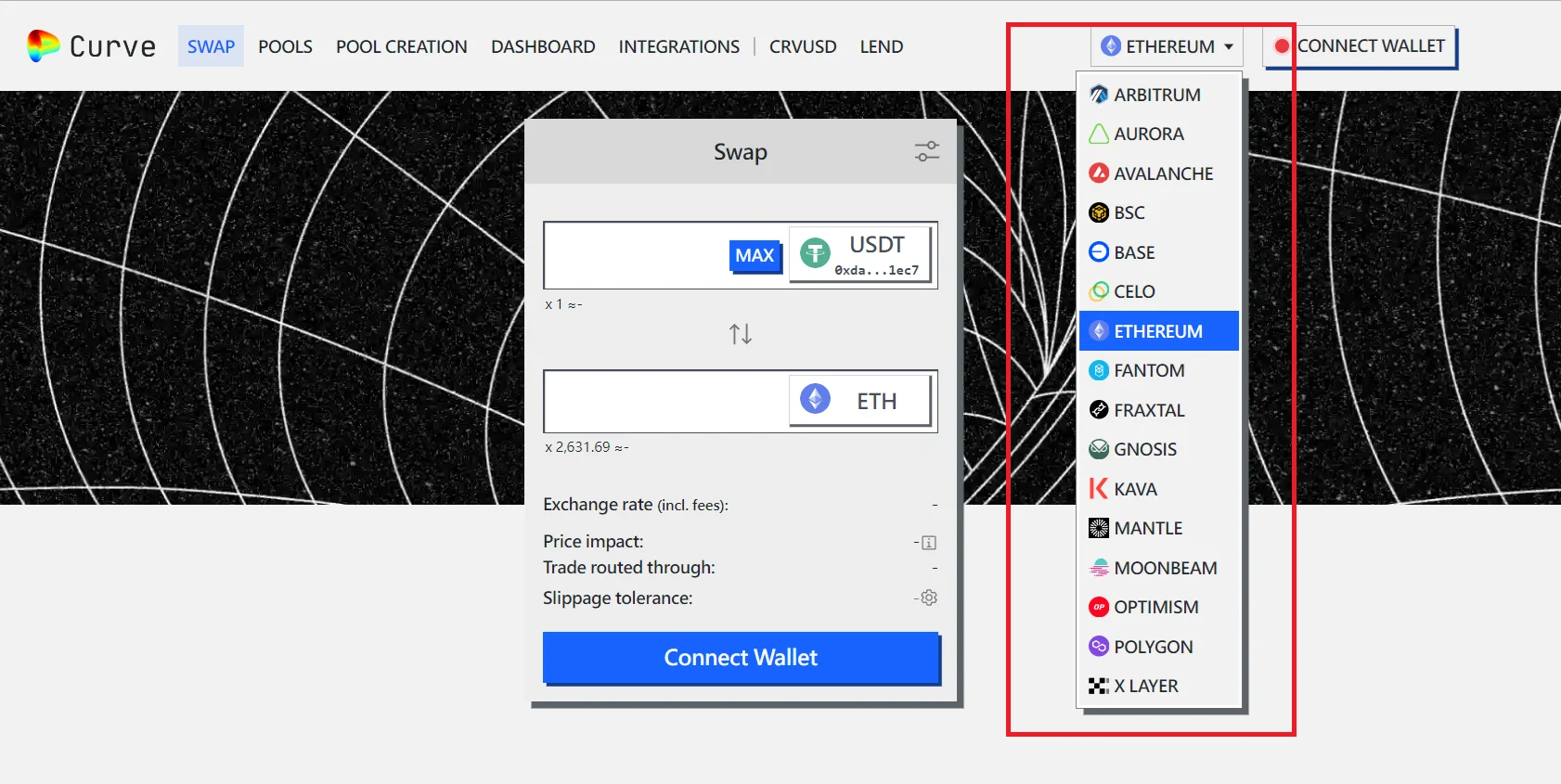Select the Base network

click(x=1159, y=252)
